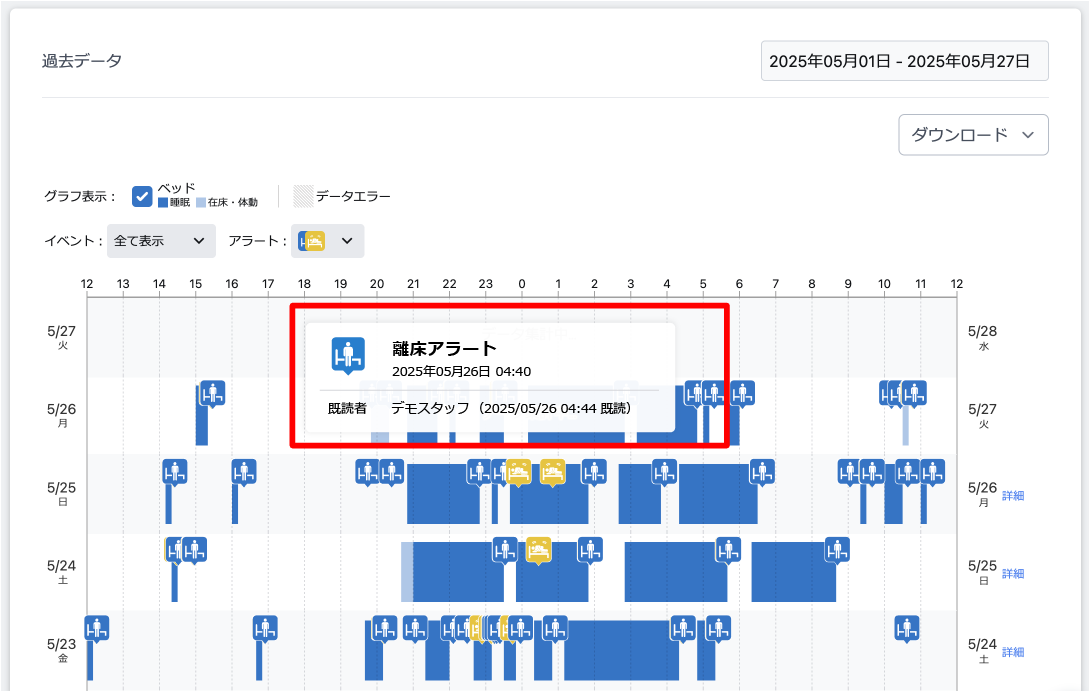
Task: Open the 5/25 row bed-exit marker at 16:00
Action: (x=244, y=471)
